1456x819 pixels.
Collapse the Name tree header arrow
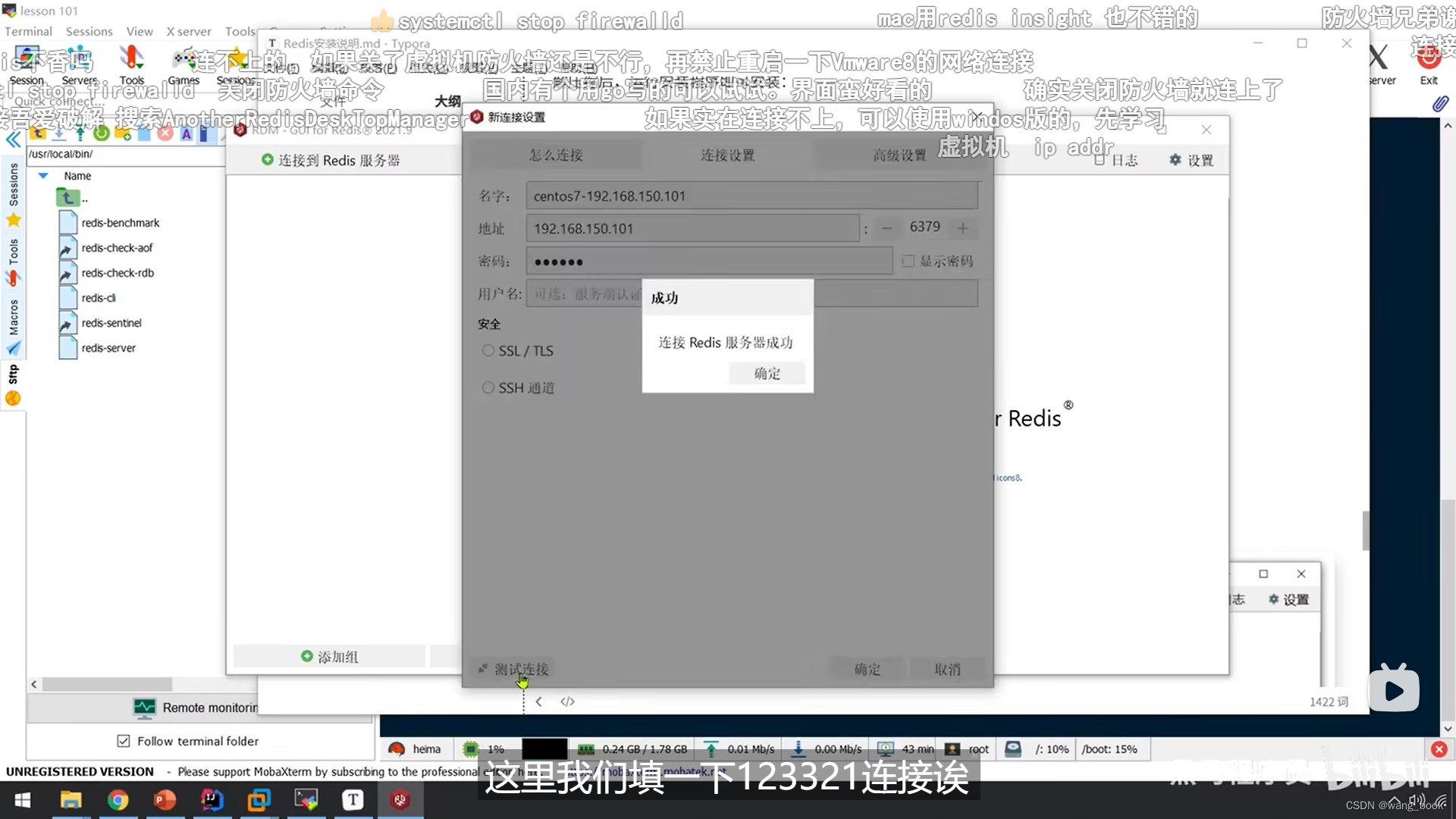(43, 175)
